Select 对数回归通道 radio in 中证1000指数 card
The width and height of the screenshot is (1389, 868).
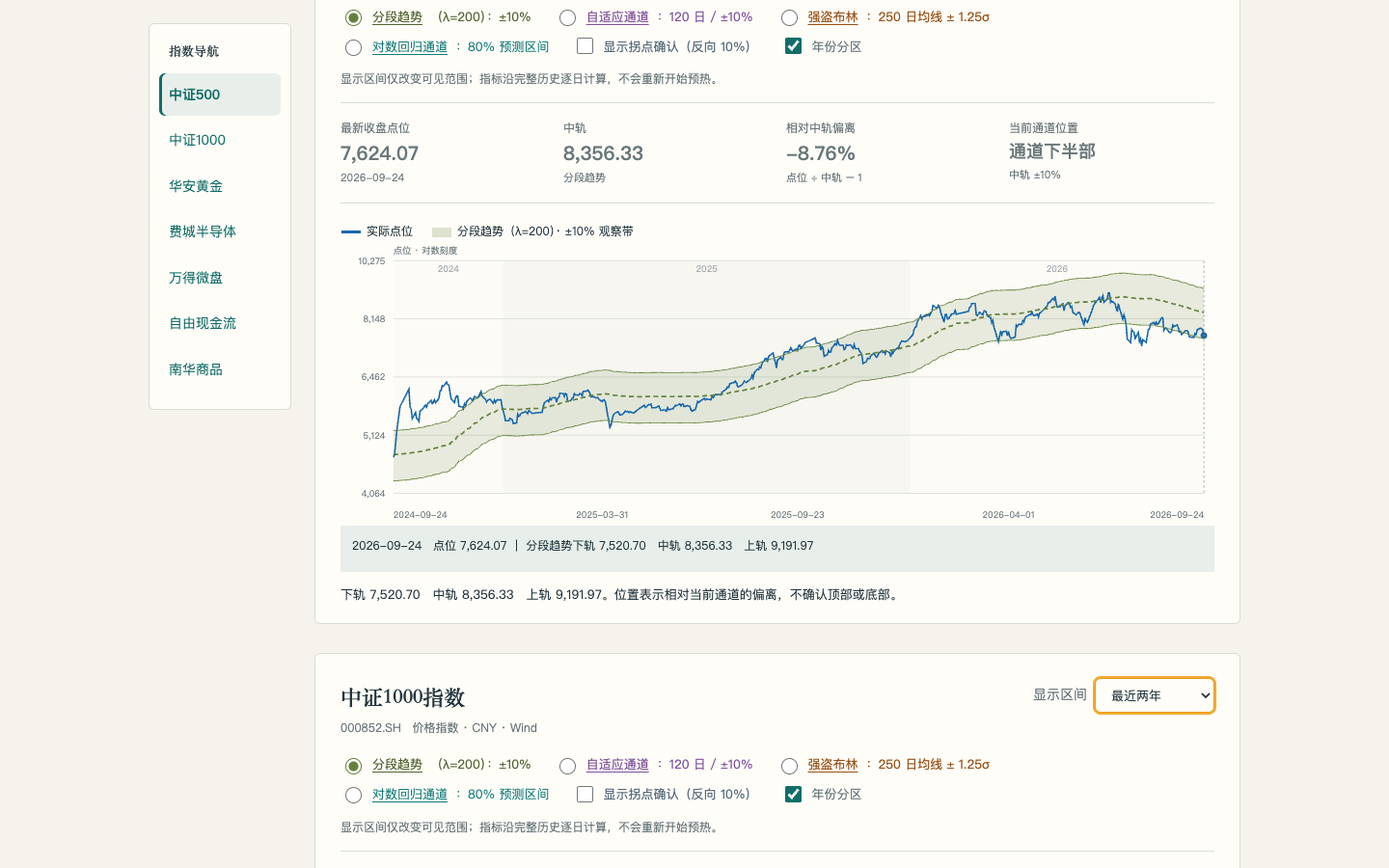pos(353,795)
